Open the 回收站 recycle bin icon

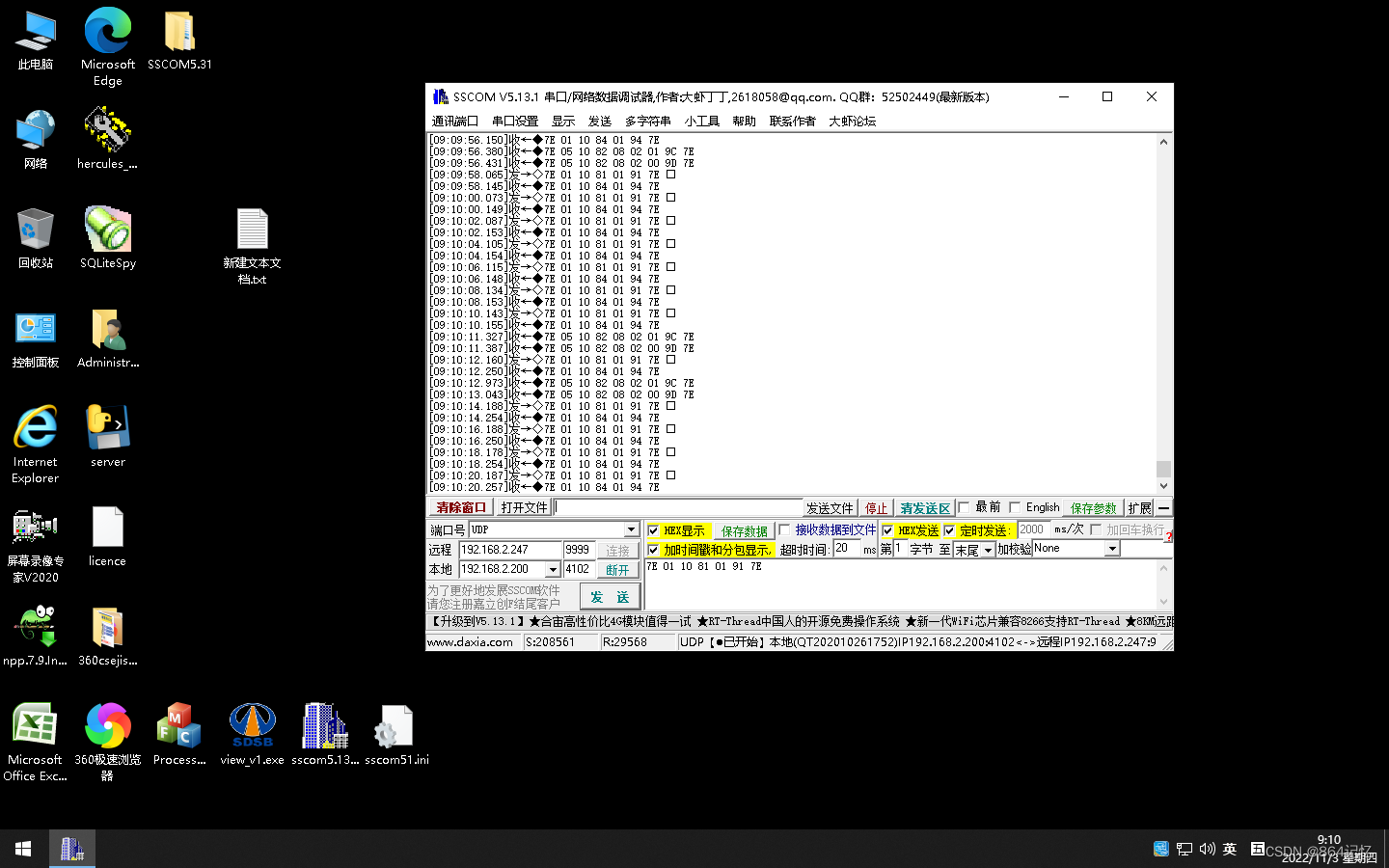[36, 238]
